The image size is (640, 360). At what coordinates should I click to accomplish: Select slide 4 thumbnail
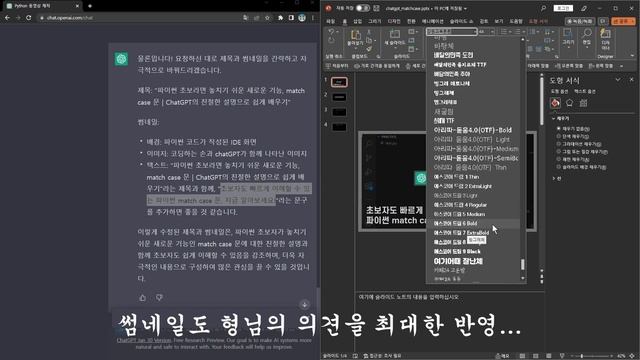(x=339, y=127)
